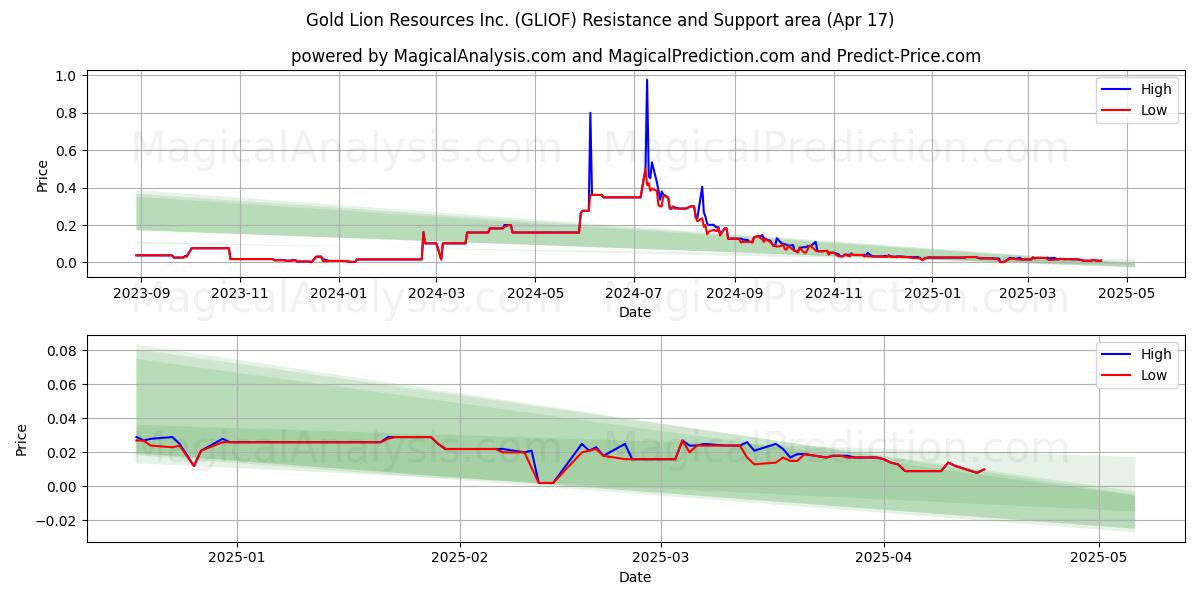Click the top chart 'Date' axis label
The width and height of the screenshot is (1200, 600).
click(x=635, y=312)
